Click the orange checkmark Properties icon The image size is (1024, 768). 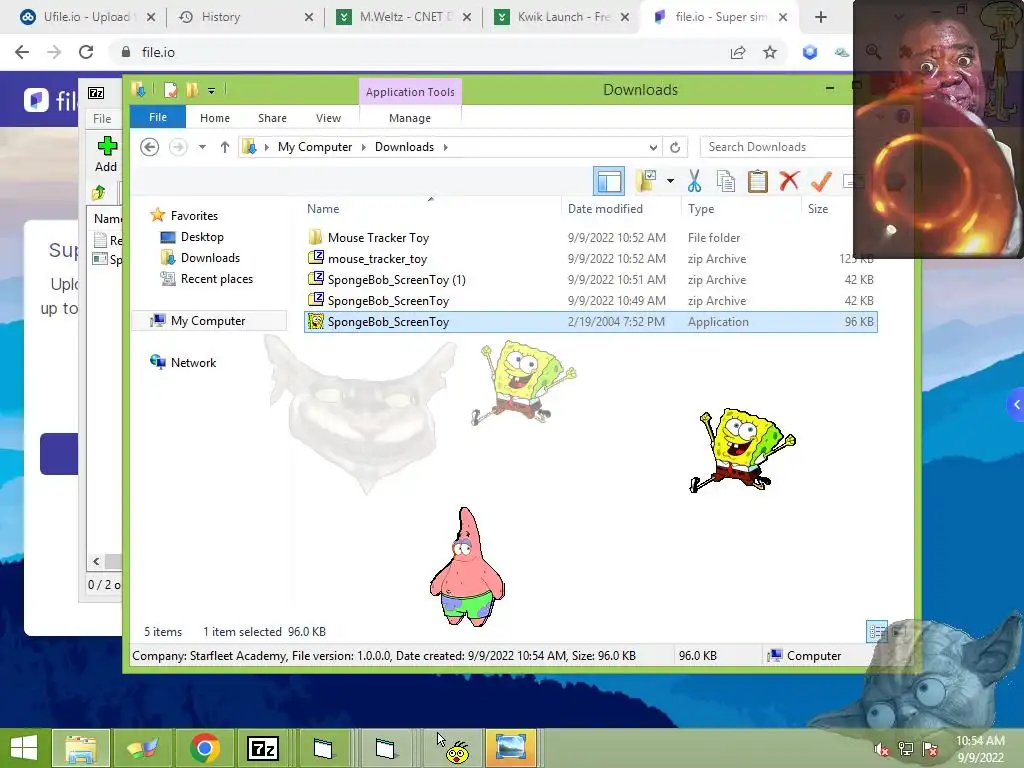click(x=821, y=180)
